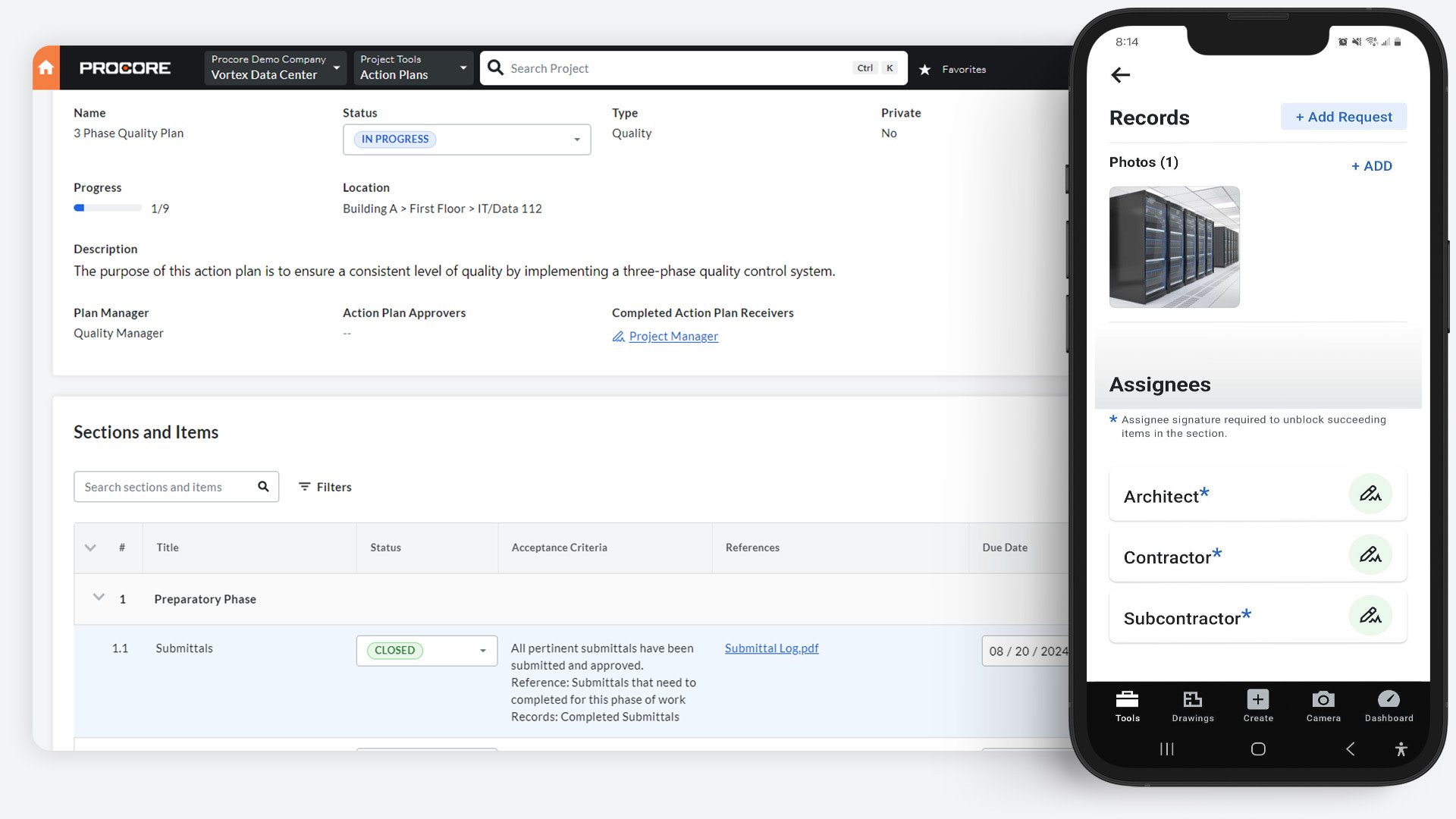Open the Tools tab on mobile

(1127, 707)
